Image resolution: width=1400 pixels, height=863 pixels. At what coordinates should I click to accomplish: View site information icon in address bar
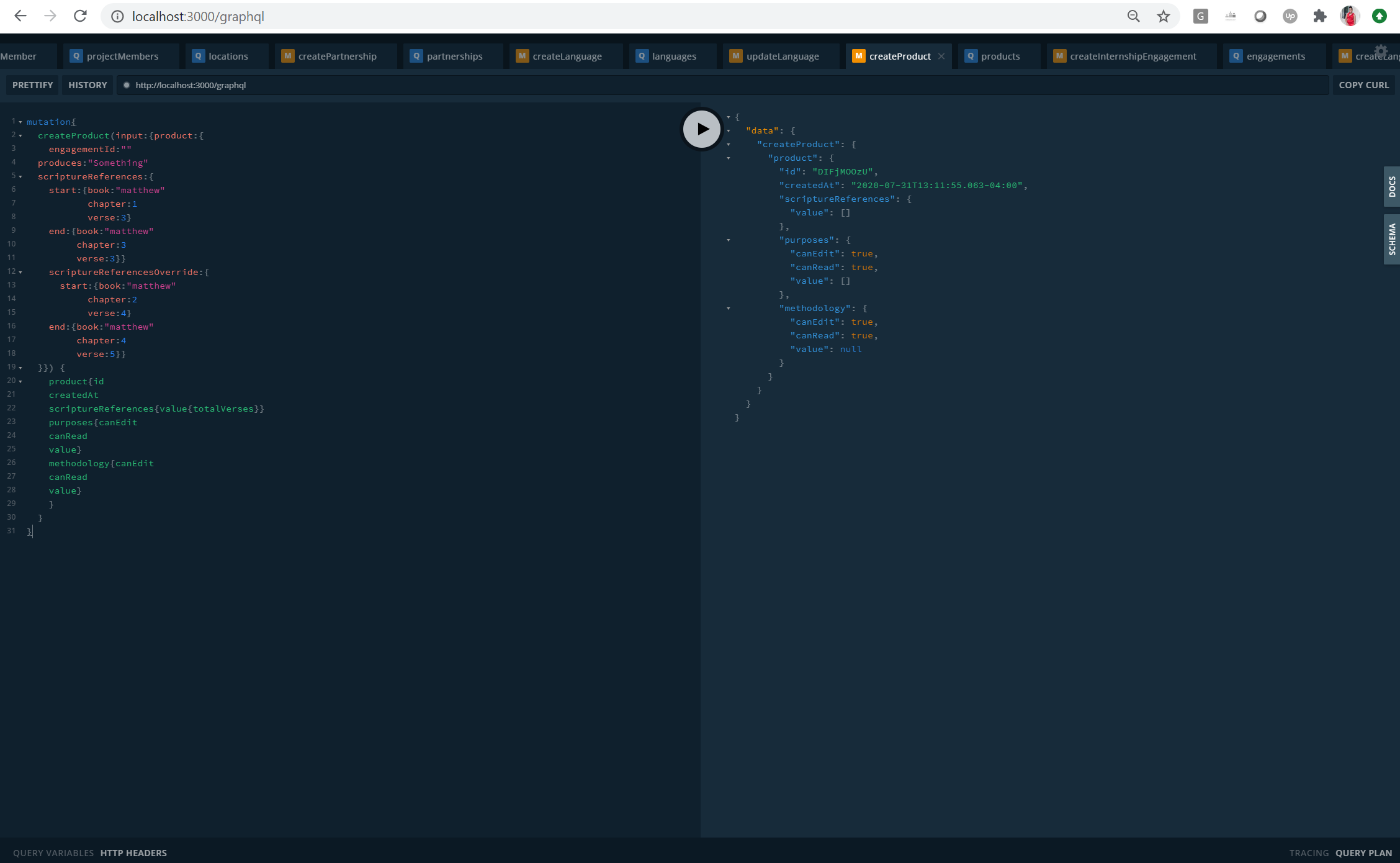[x=117, y=17]
